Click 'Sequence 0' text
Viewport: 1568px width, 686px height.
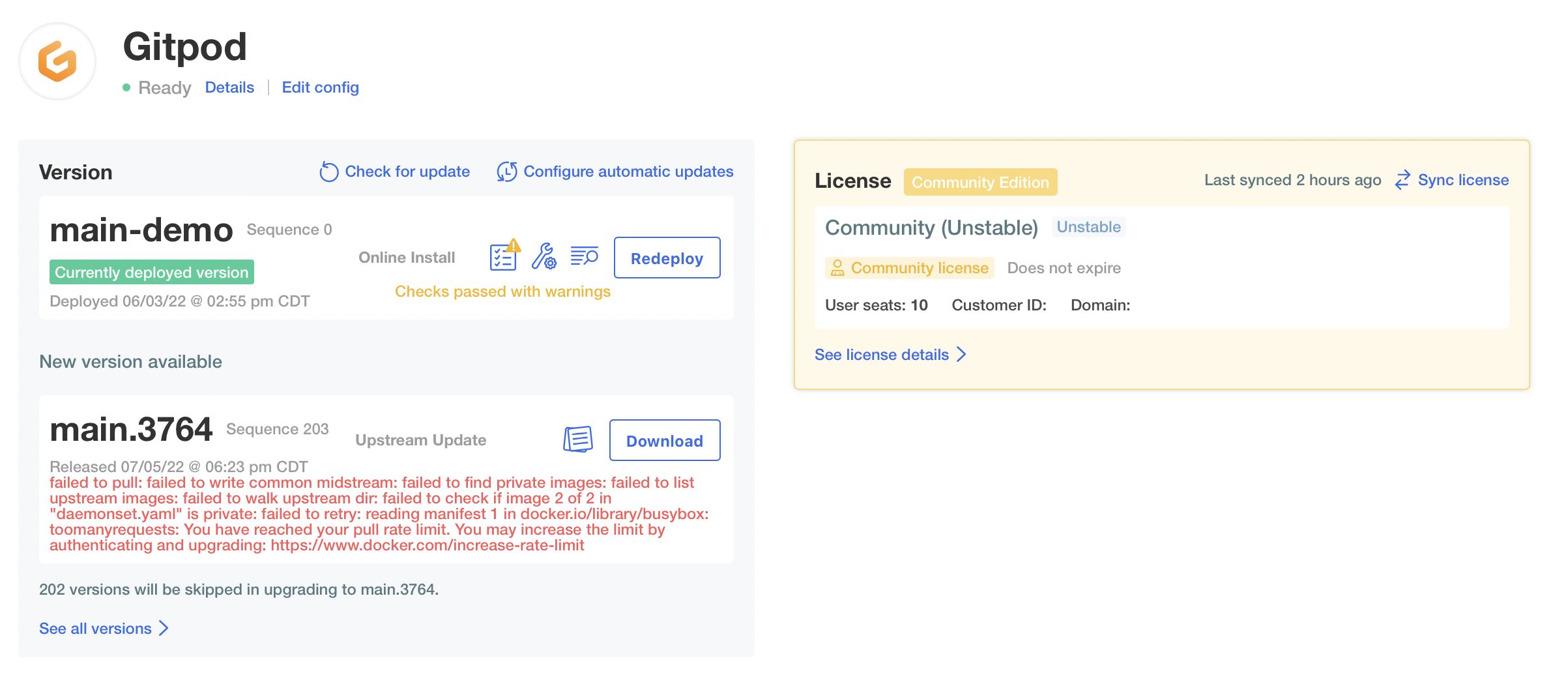pos(289,230)
